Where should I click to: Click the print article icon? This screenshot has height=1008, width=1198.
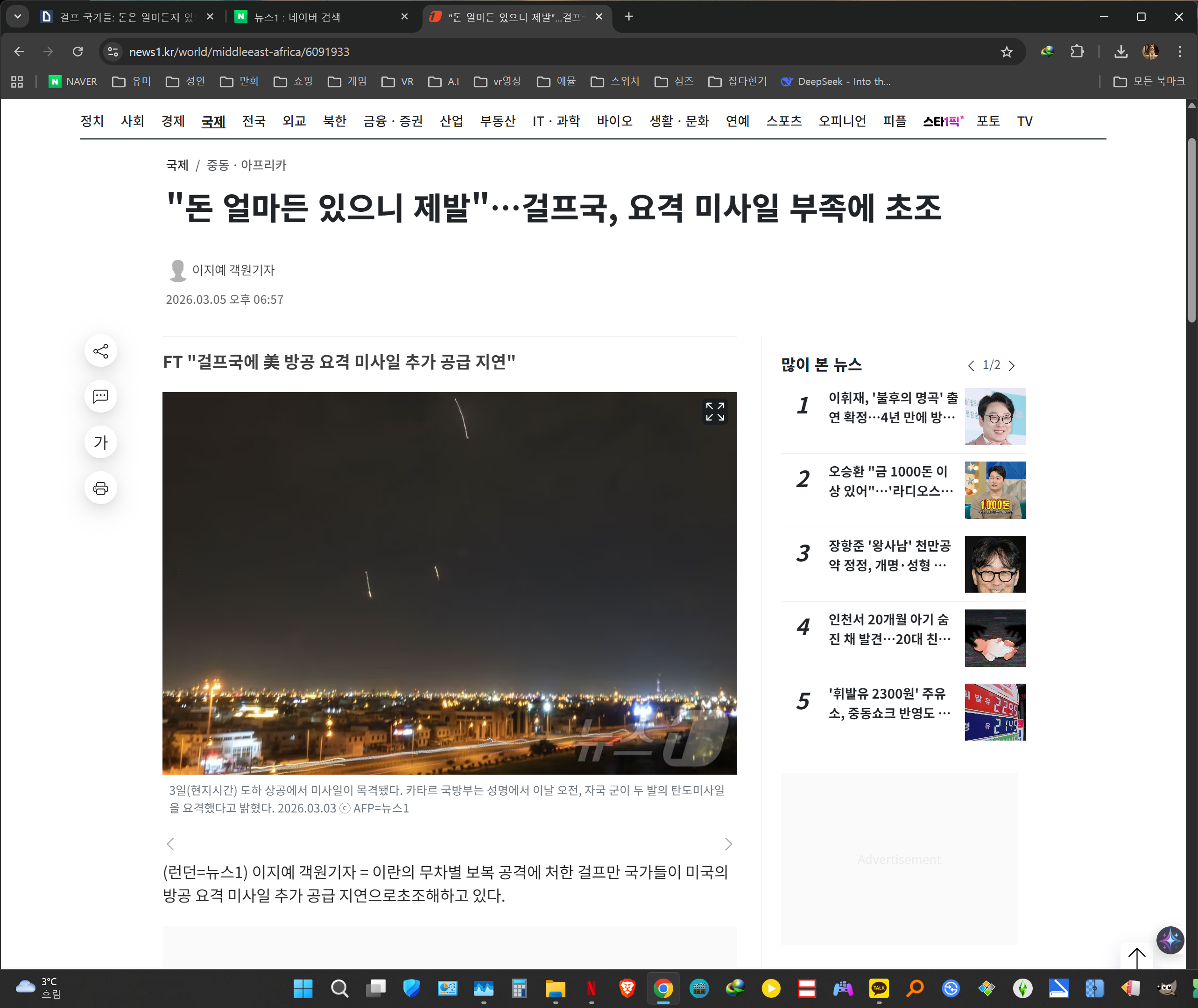[x=100, y=489]
